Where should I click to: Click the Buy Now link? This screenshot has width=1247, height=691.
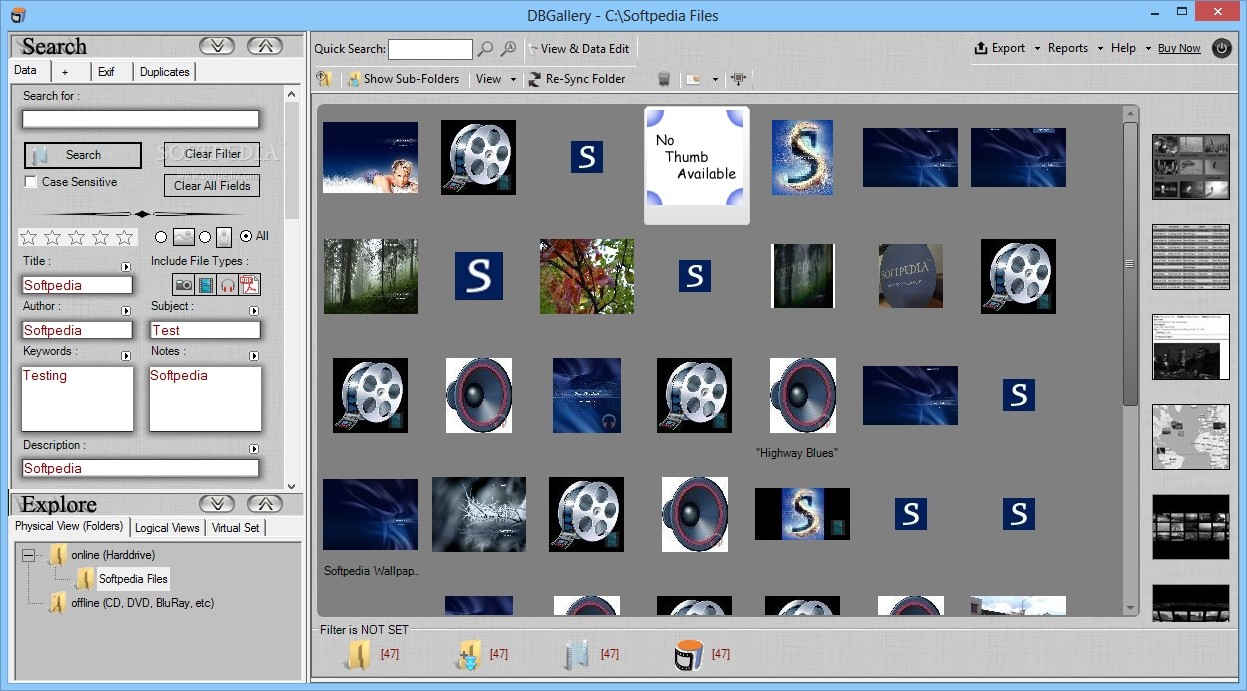point(1179,48)
